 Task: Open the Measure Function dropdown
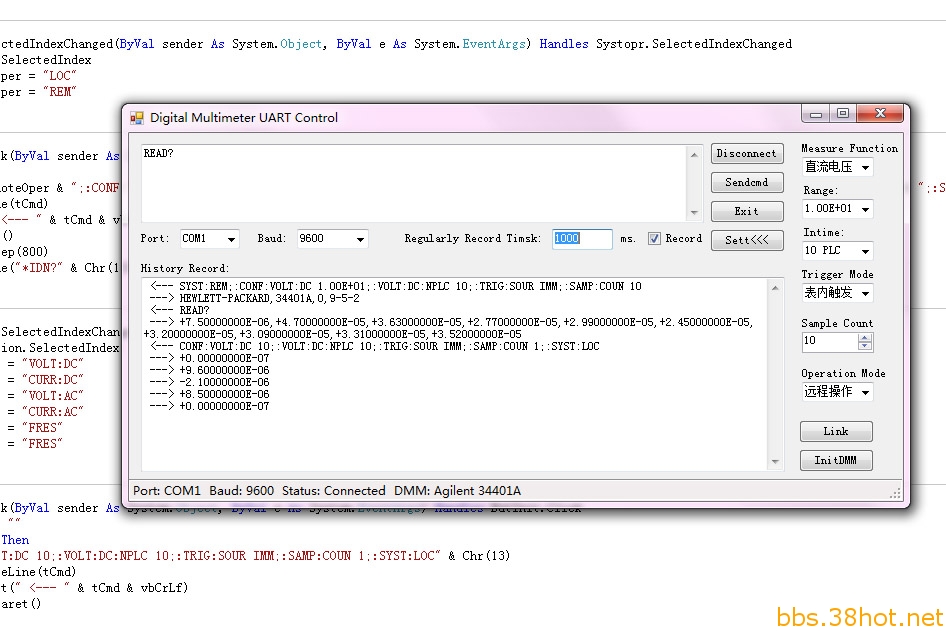tap(865, 167)
